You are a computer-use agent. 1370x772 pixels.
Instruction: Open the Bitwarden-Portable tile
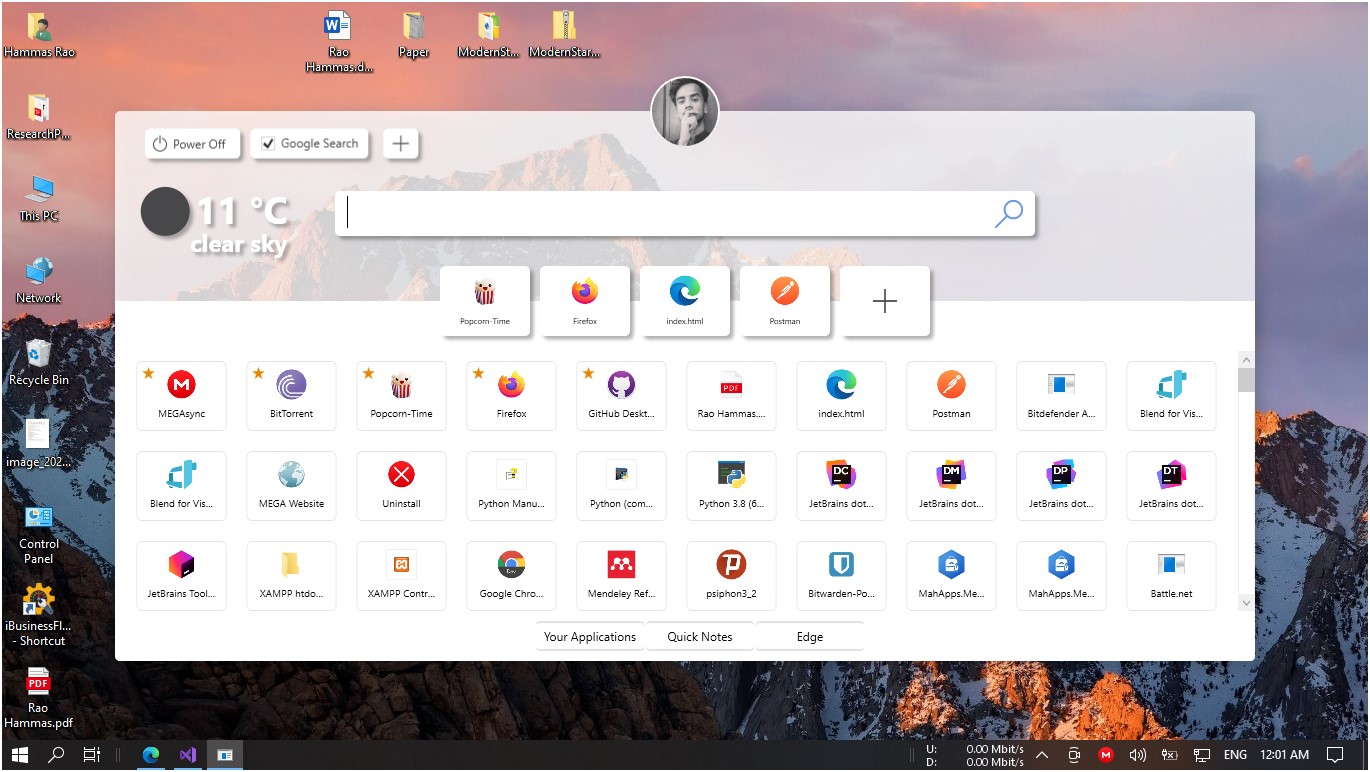pyautogui.click(x=841, y=575)
